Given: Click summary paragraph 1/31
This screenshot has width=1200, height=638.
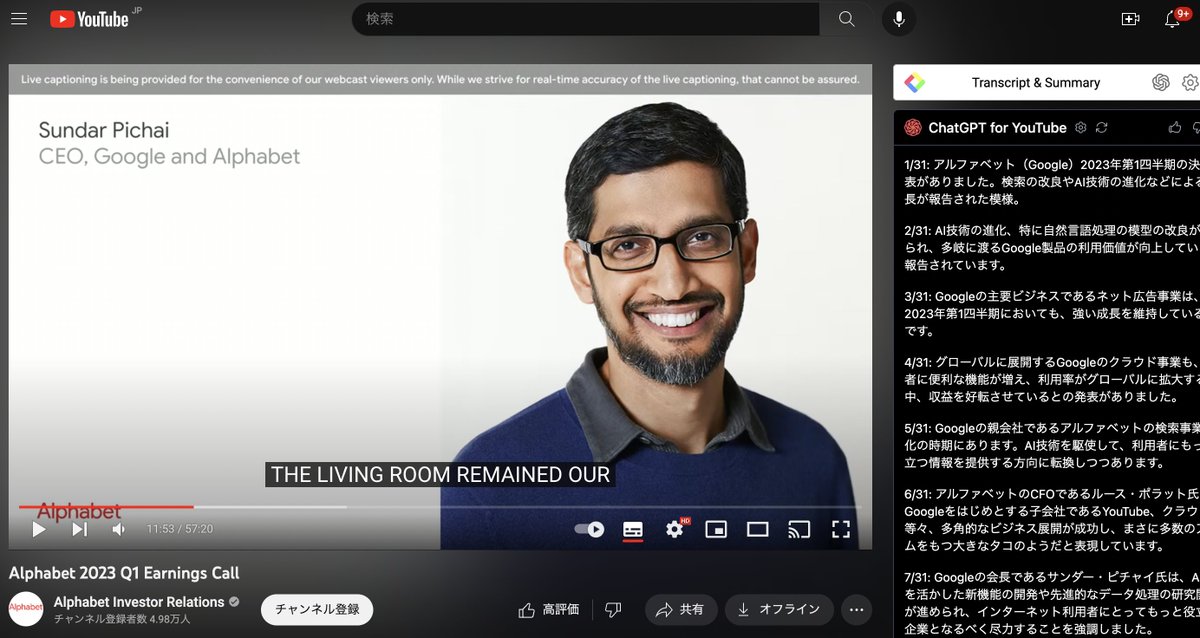Looking at the screenshot, I should [x=1052, y=181].
